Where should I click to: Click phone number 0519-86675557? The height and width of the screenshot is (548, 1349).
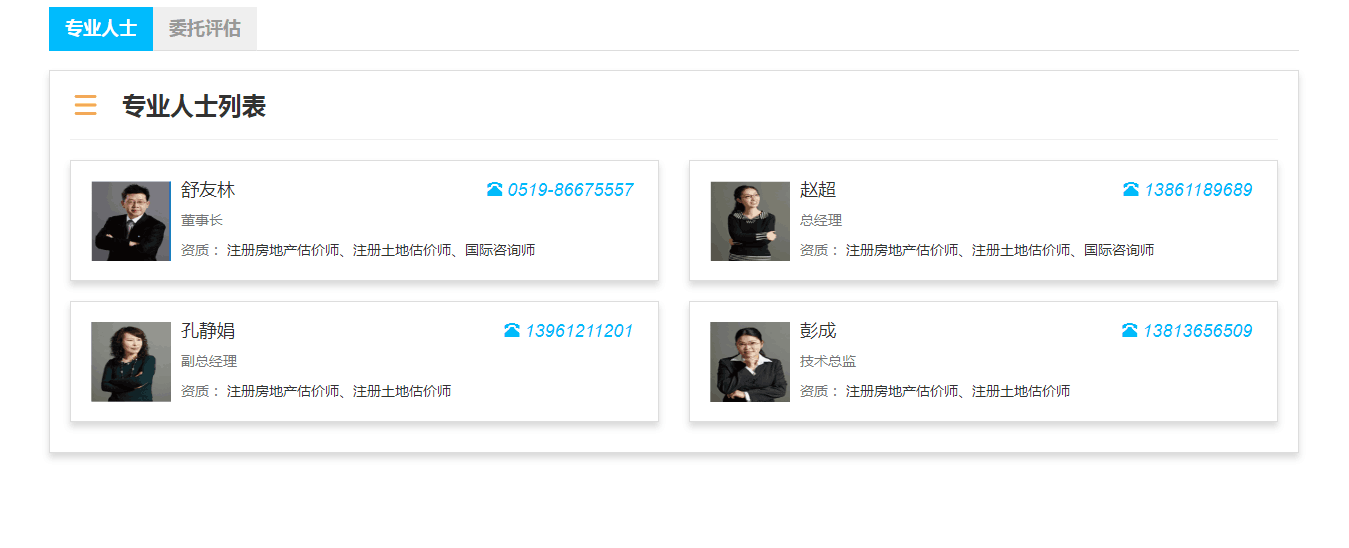[x=570, y=190]
